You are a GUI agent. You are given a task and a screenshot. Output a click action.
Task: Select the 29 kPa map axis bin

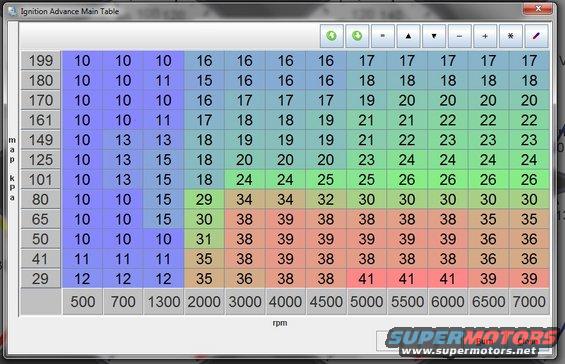(x=41, y=279)
